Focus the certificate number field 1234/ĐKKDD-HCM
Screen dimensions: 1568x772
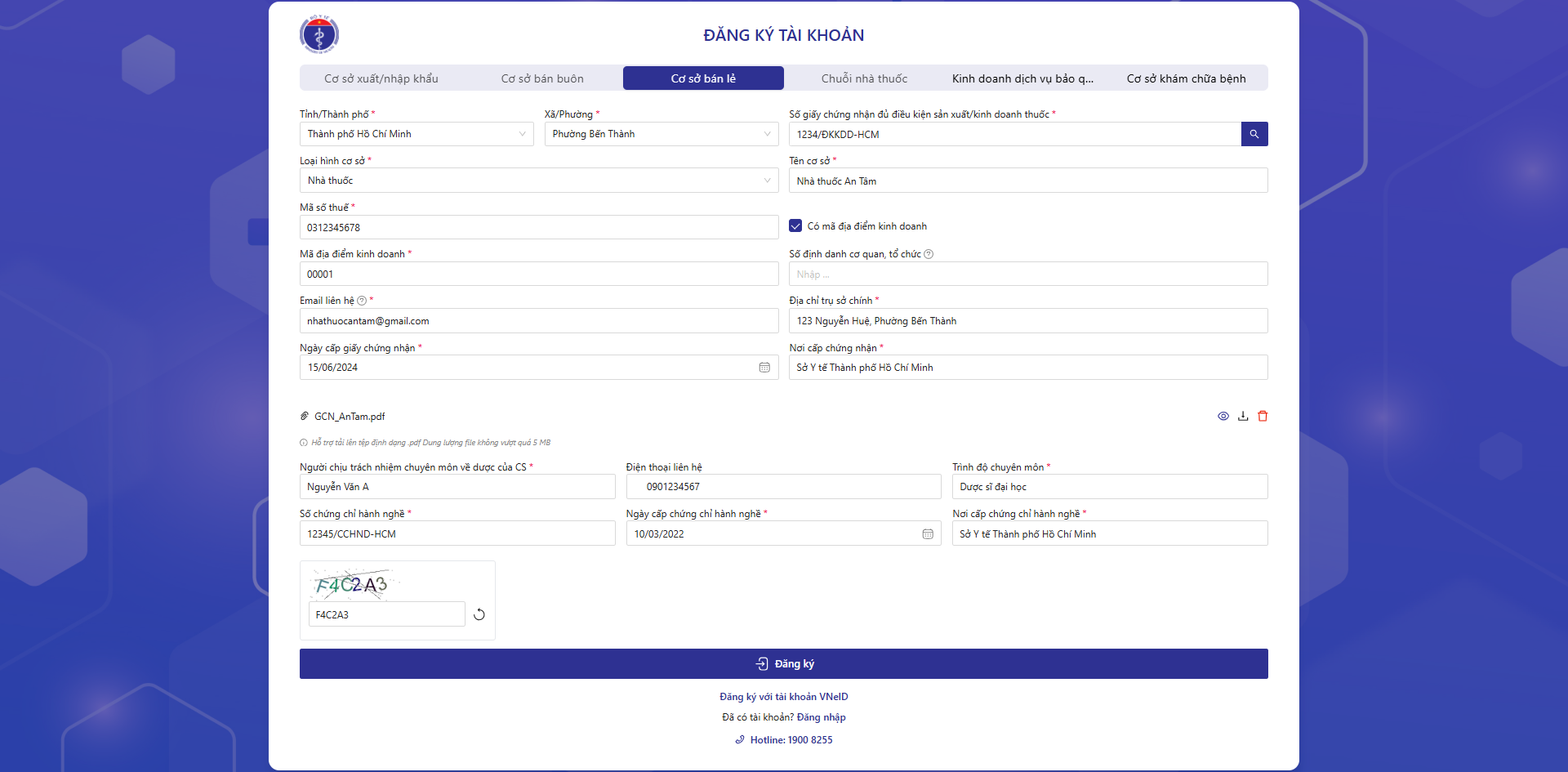(1015, 134)
